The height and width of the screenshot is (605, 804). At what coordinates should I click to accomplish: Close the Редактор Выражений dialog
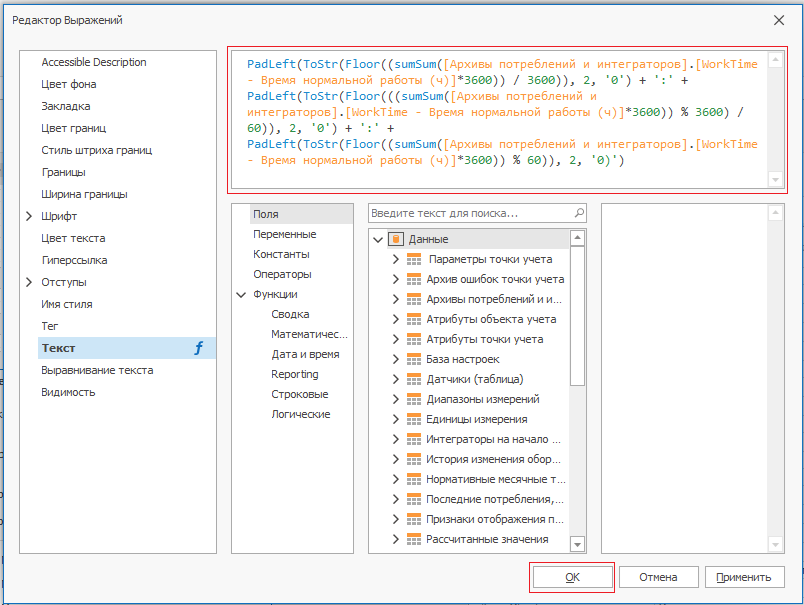click(x=779, y=21)
